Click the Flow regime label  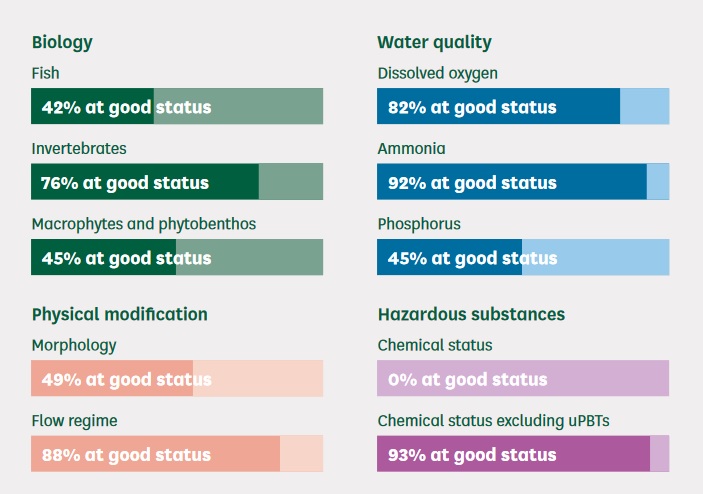pos(74,421)
